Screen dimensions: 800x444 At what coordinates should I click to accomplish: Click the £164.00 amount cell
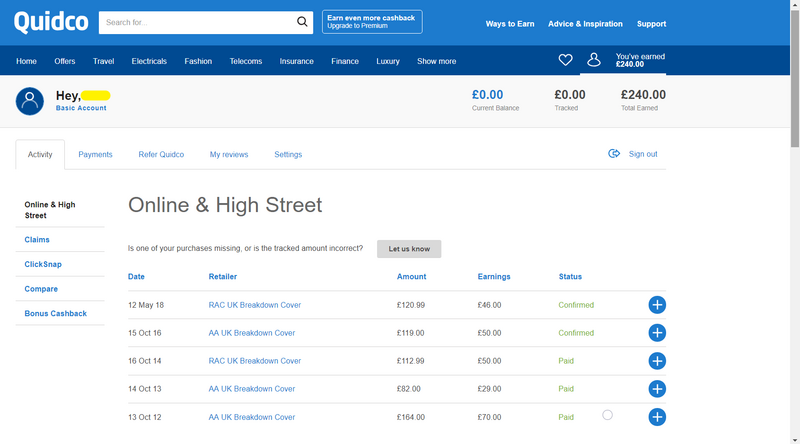tap(411, 417)
